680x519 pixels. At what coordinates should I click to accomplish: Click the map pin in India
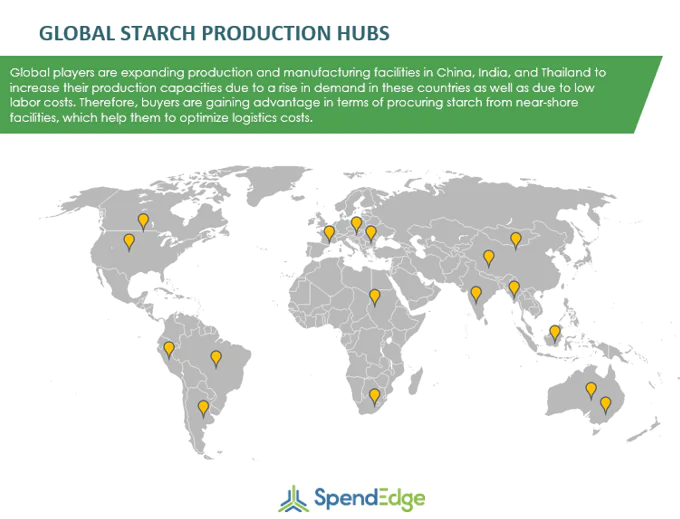click(476, 294)
